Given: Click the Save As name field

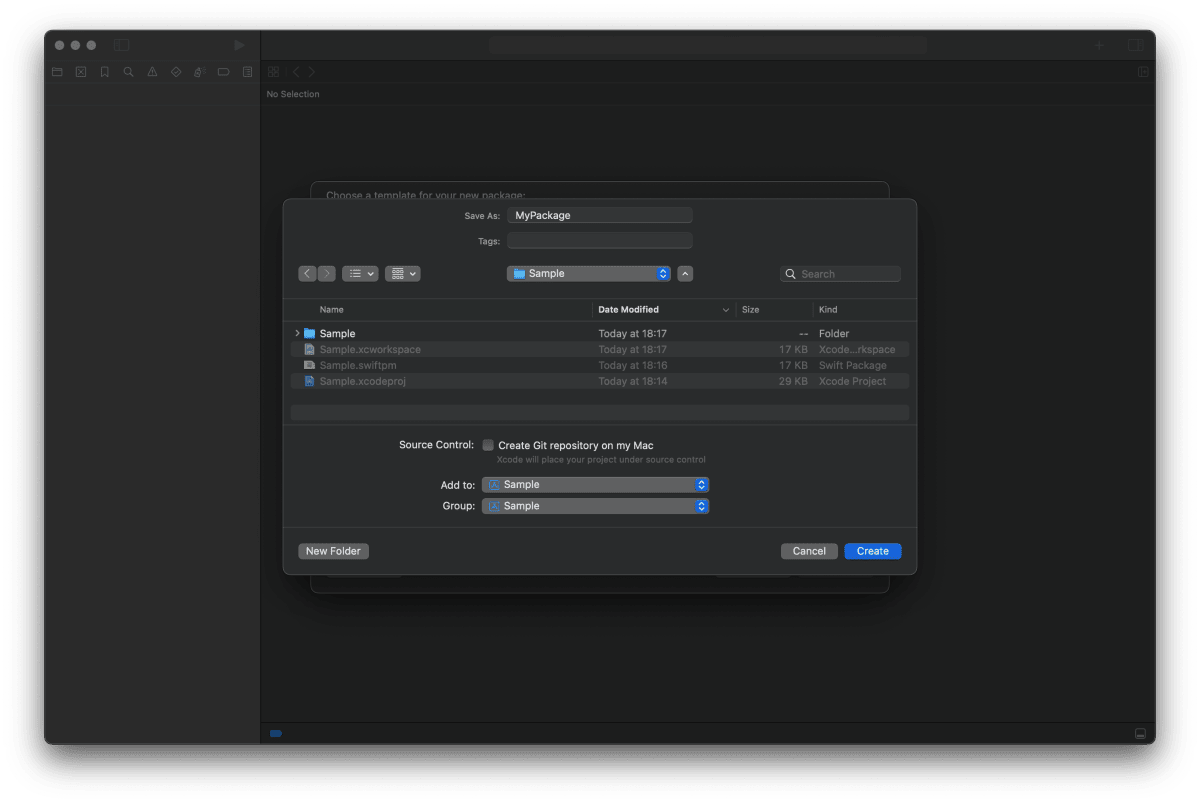Looking at the screenshot, I should 600,215.
